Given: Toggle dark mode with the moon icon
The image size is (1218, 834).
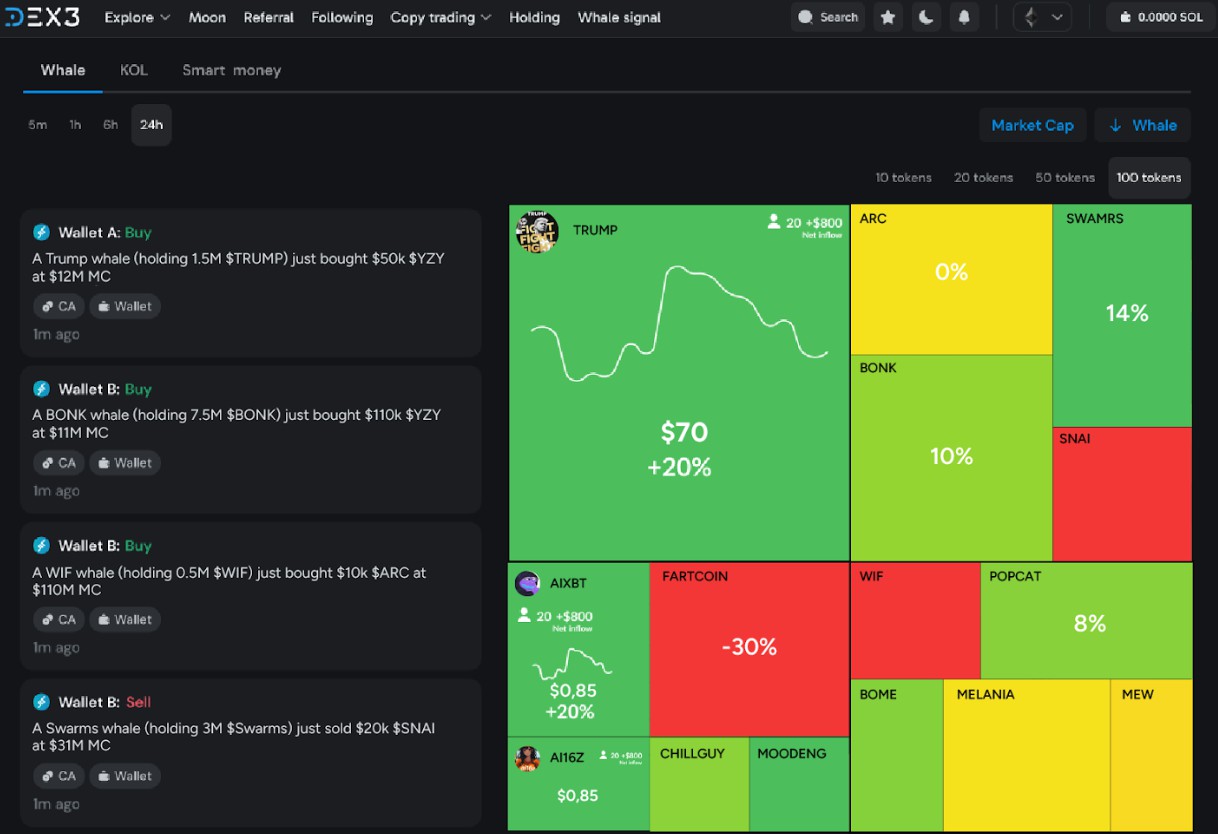Looking at the screenshot, I should [925, 17].
